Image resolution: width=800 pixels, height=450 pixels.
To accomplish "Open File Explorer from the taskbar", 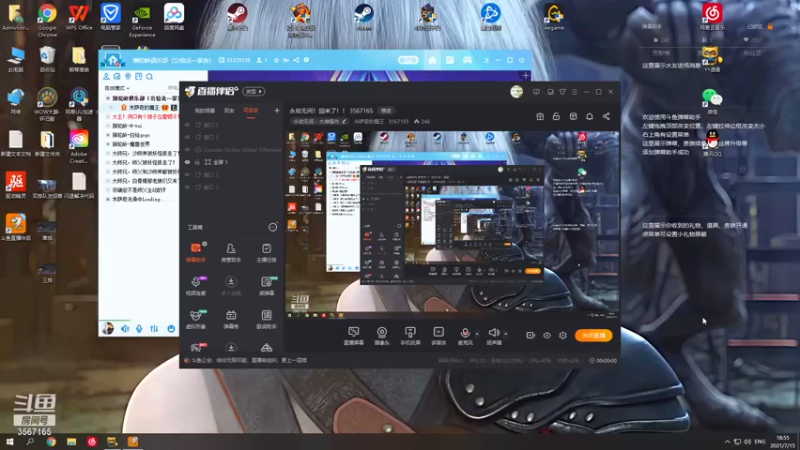I will click(x=71, y=442).
